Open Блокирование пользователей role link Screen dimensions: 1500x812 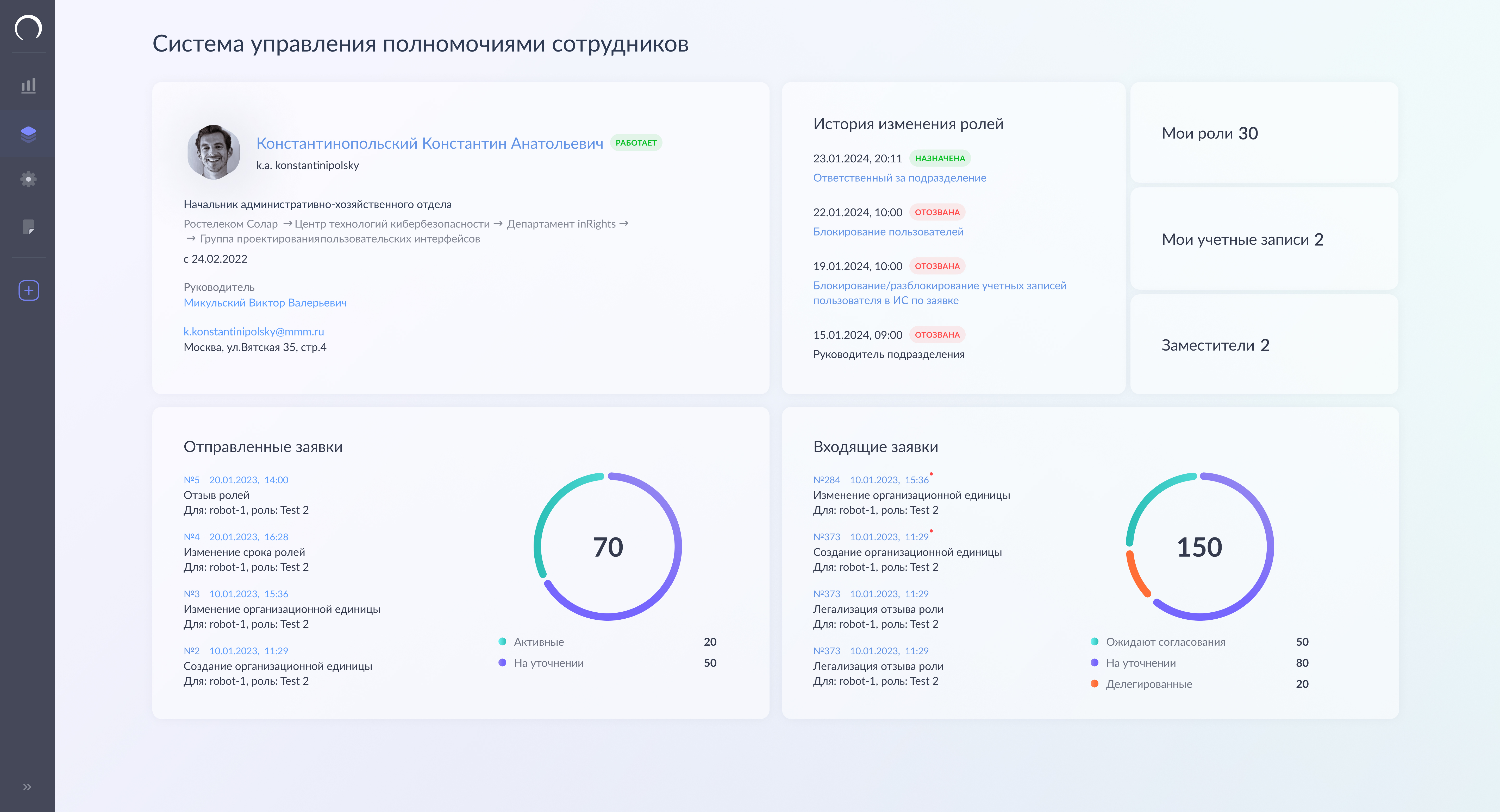coord(888,232)
